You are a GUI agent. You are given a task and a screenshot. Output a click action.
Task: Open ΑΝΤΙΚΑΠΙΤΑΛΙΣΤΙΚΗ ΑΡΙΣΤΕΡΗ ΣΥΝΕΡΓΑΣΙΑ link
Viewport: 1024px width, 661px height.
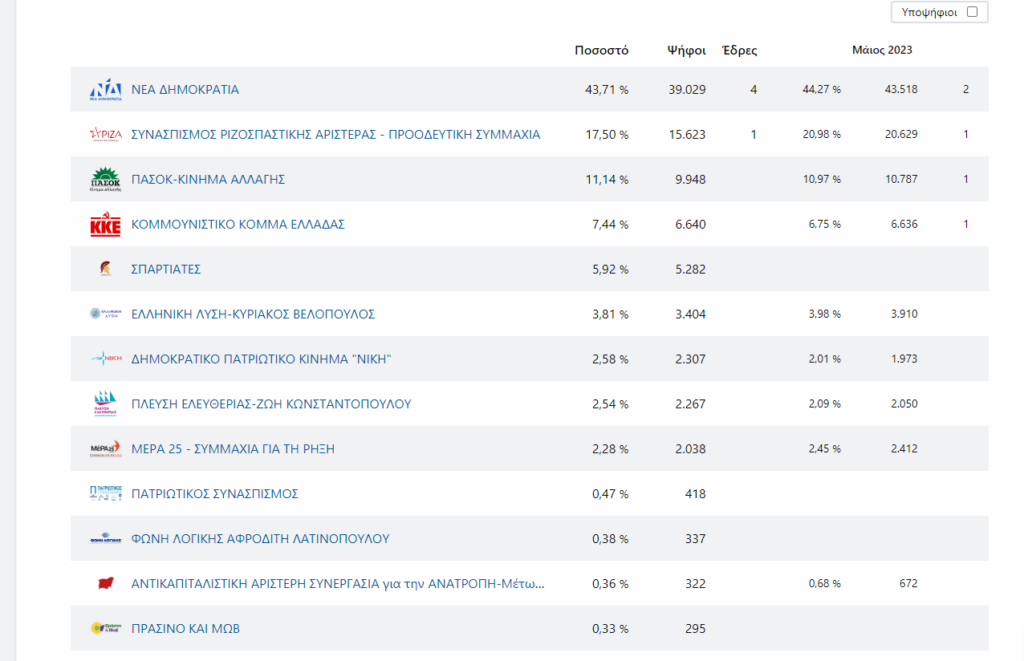[338, 583]
